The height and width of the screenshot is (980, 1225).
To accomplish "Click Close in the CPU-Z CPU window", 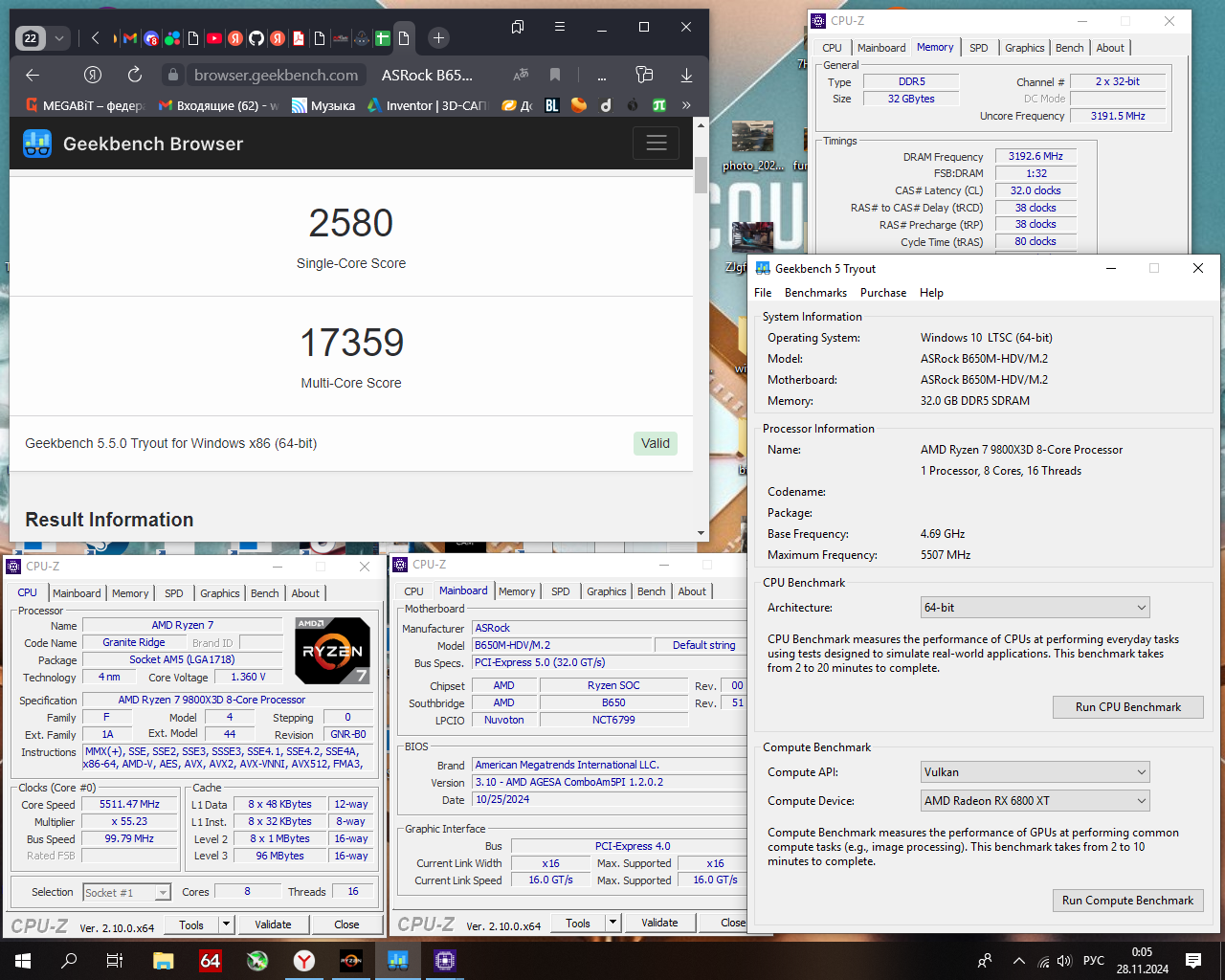I will pyautogui.click(x=346, y=924).
